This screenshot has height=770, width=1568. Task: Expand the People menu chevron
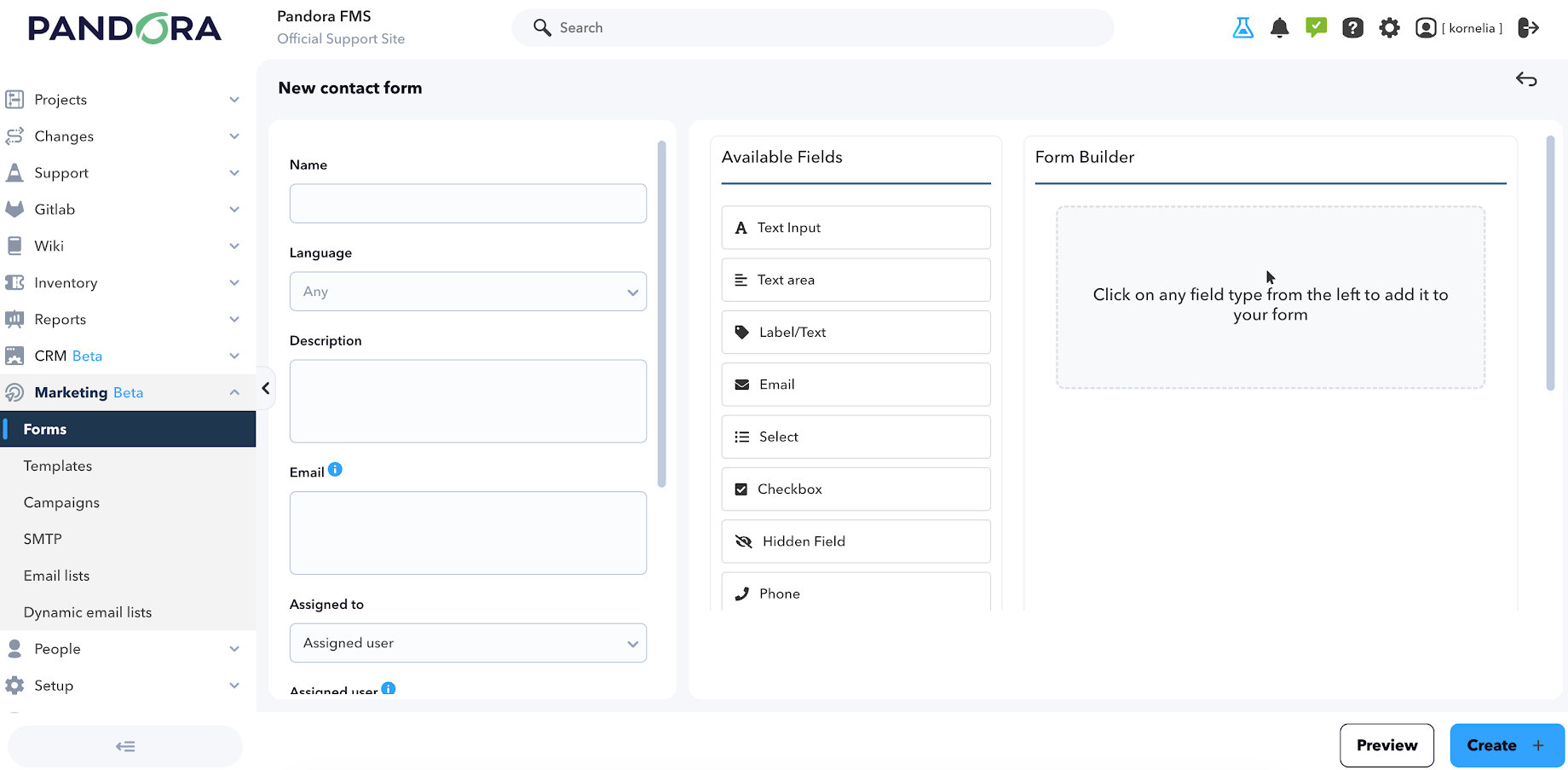[x=234, y=649]
